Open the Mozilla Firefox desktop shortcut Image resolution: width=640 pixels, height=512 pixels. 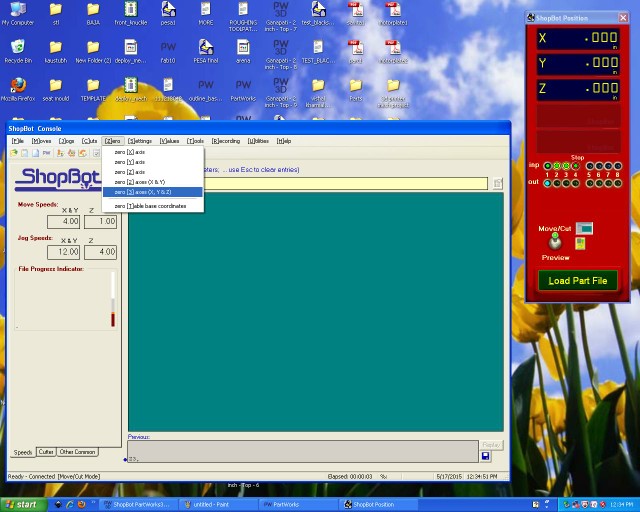click(x=18, y=89)
